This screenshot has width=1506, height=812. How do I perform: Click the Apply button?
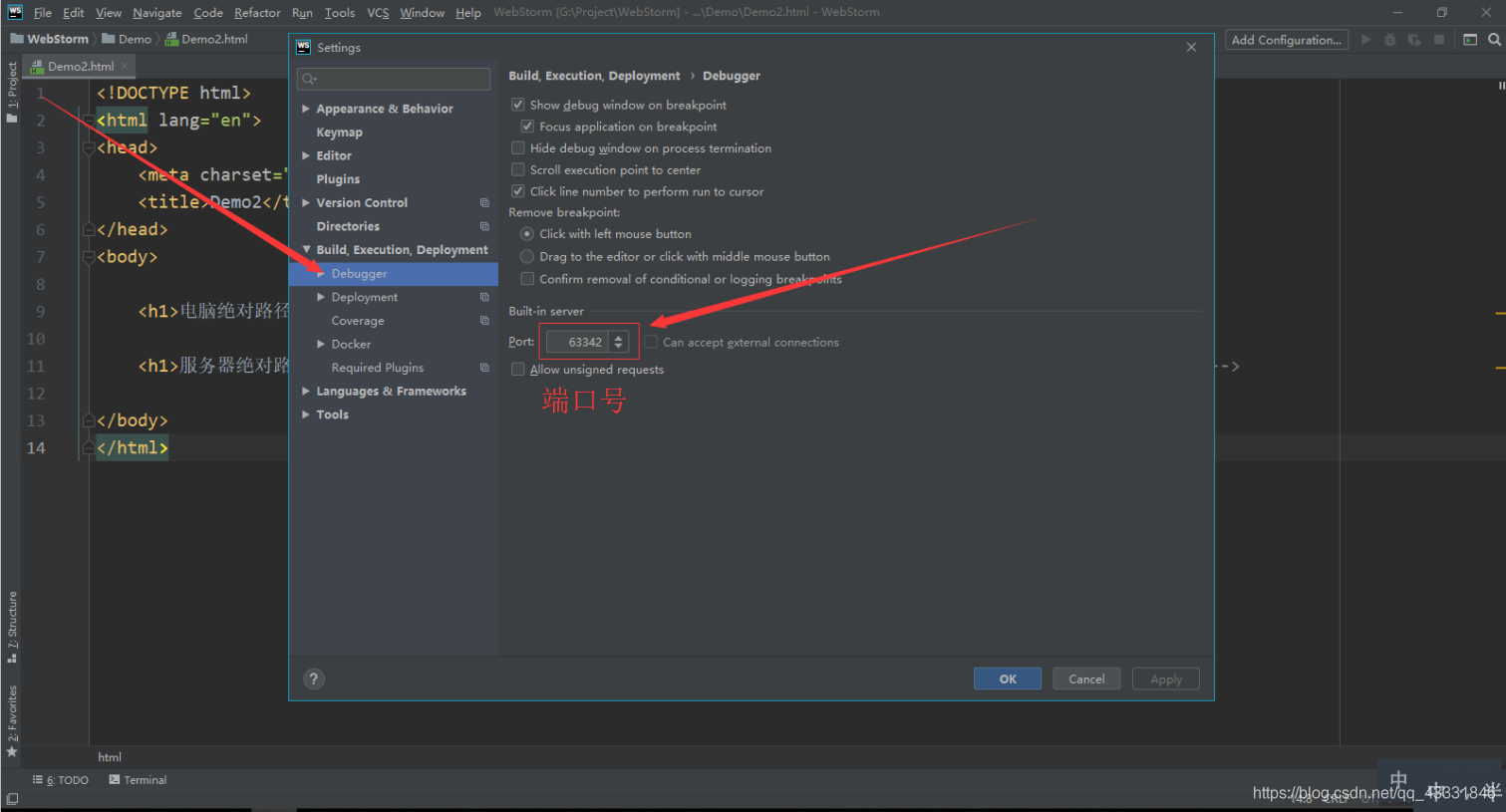click(x=1166, y=678)
